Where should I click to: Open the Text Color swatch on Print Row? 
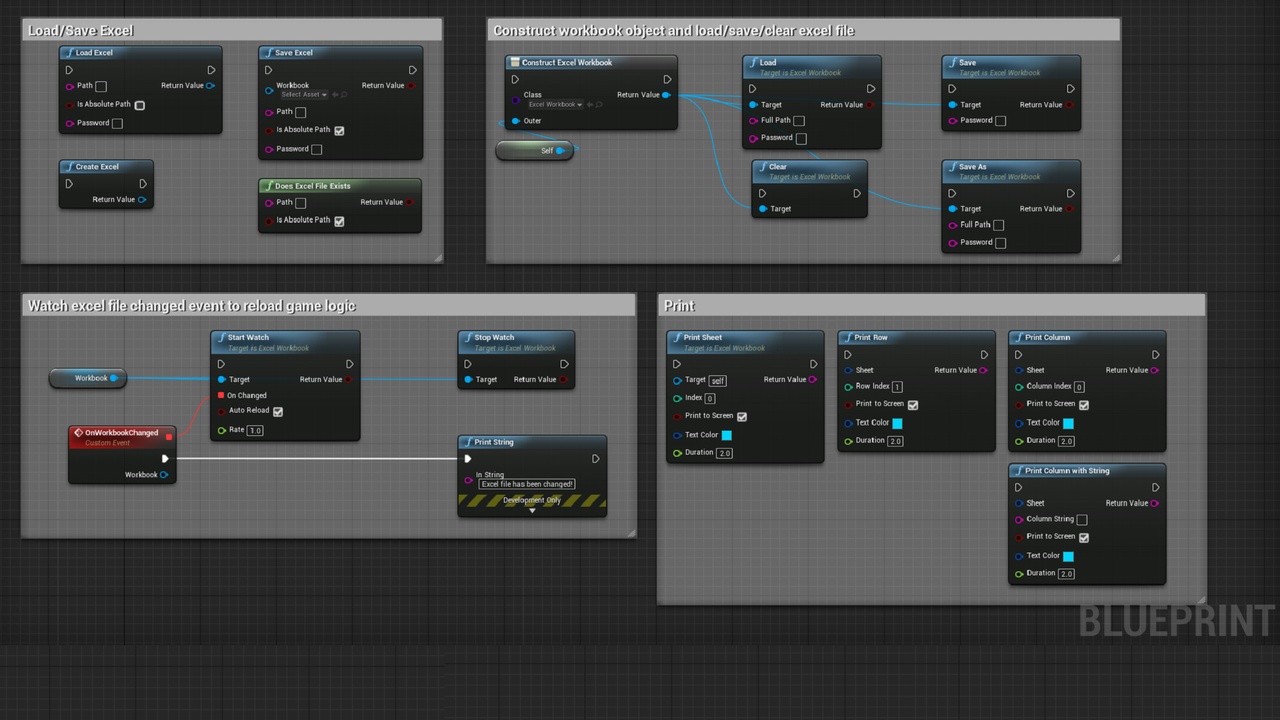[897, 423]
